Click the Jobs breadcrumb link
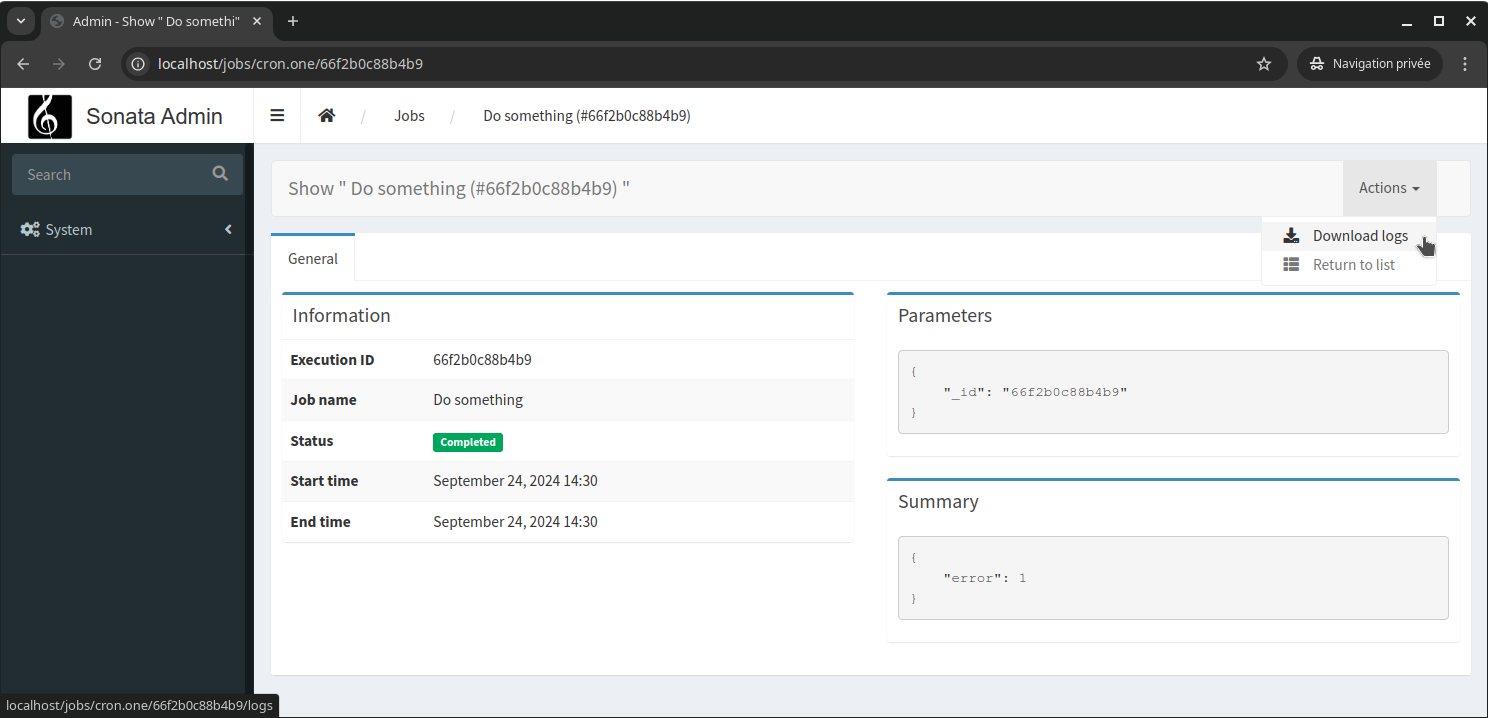 click(x=409, y=116)
